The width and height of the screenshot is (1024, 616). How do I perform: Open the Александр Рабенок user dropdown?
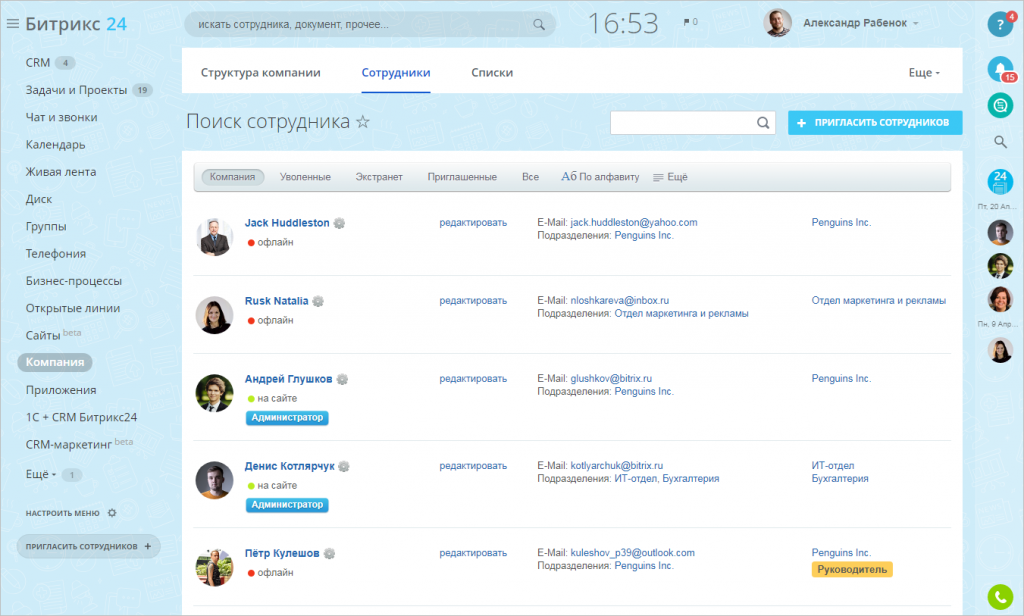[860, 23]
